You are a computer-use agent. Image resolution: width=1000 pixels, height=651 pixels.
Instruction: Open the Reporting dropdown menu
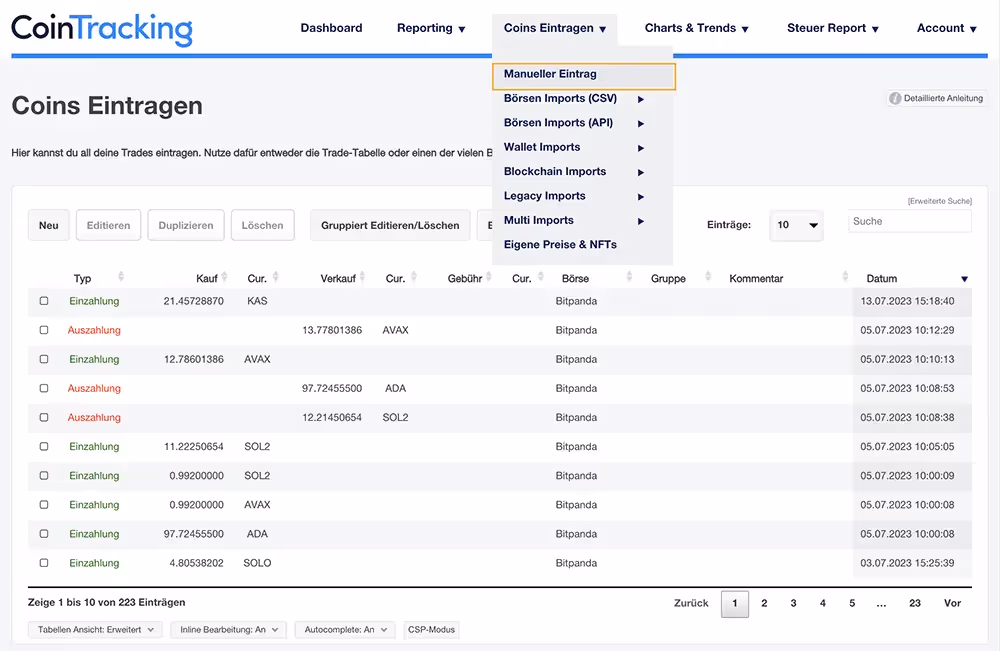431,28
